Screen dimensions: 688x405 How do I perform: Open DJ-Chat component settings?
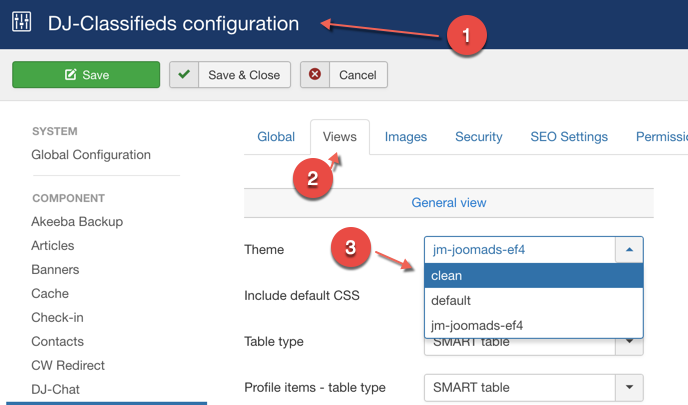(55, 389)
